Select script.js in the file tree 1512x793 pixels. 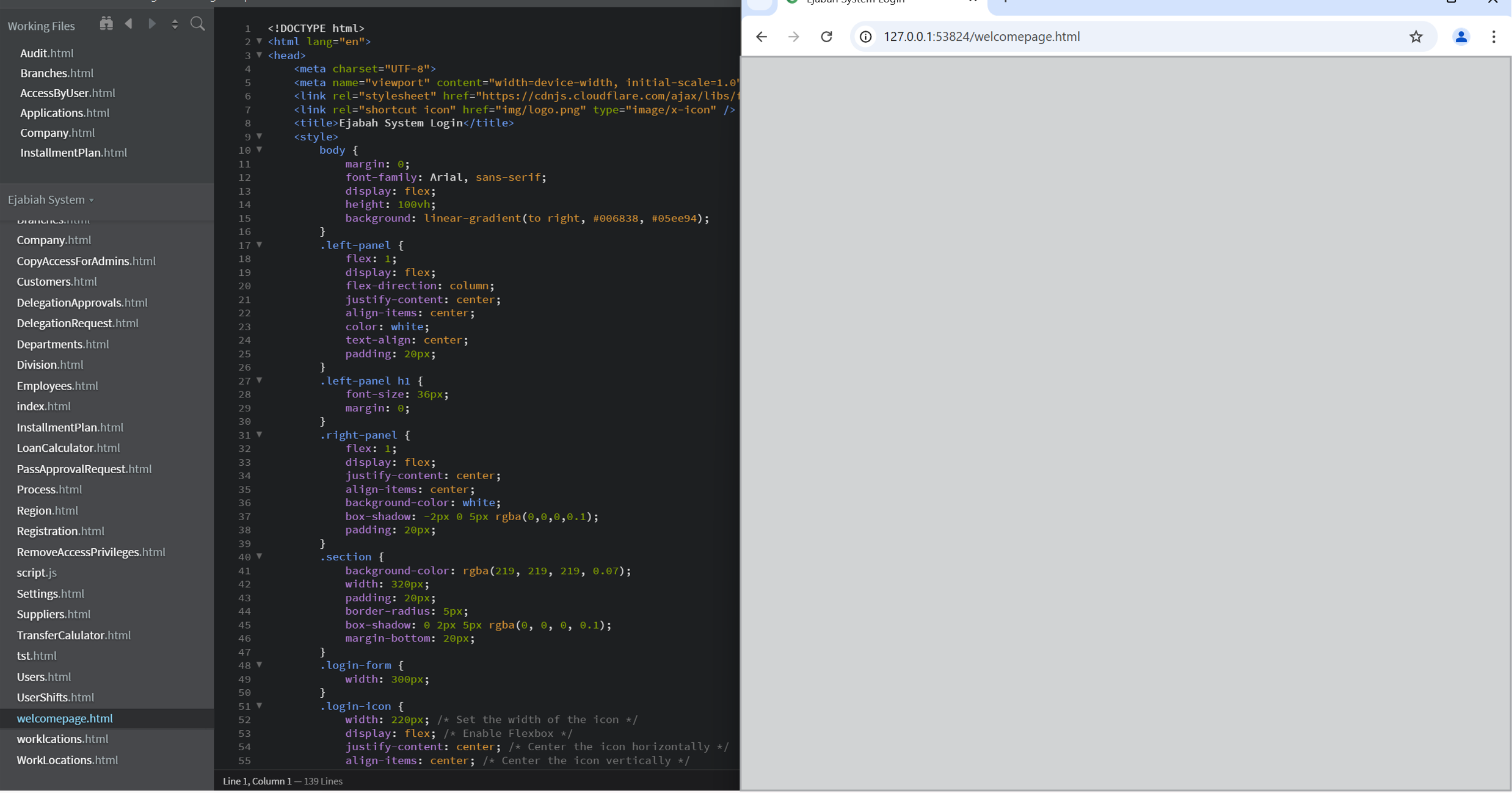pyautogui.click(x=37, y=573)
